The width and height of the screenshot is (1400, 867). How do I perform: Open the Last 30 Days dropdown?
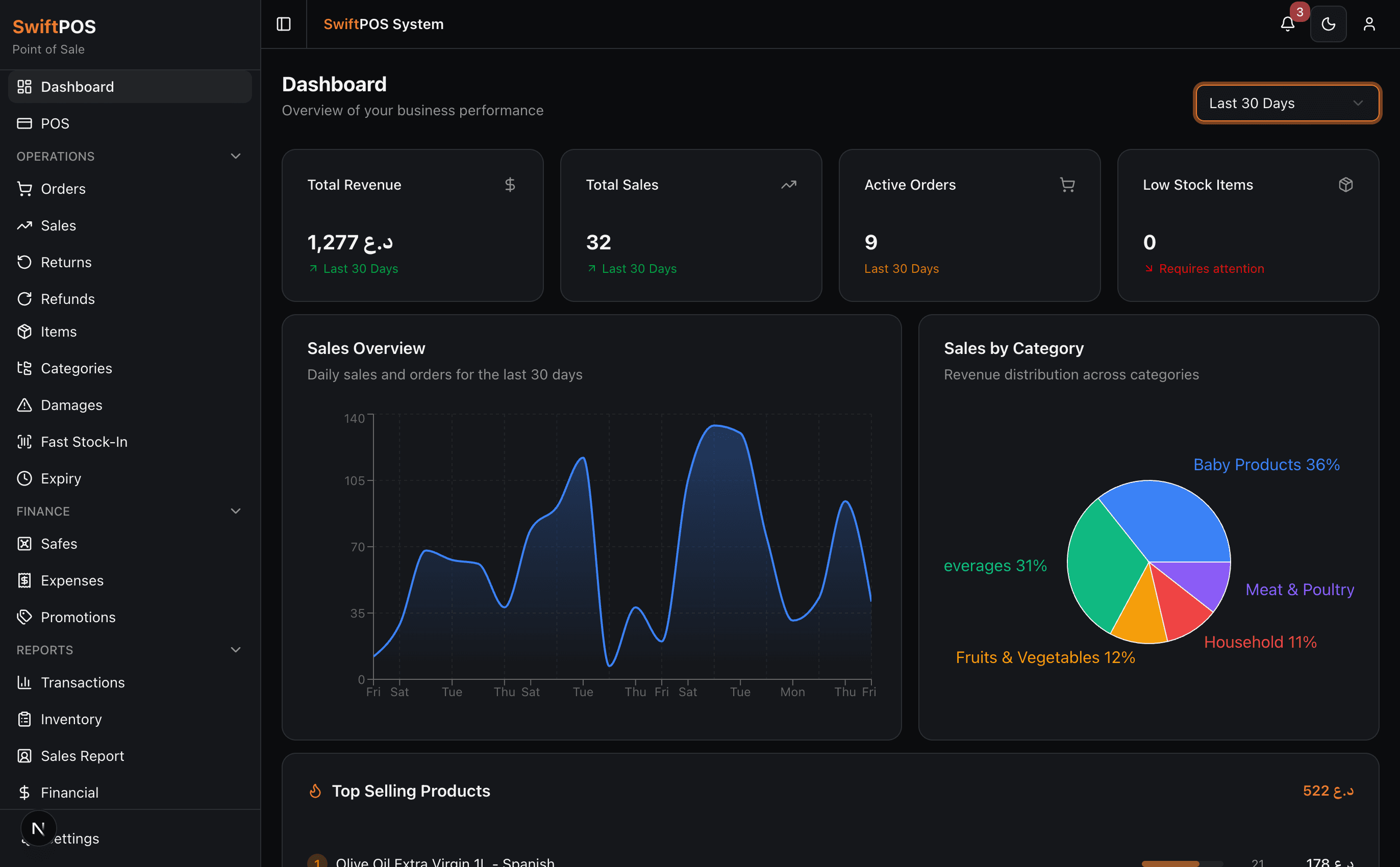1286,103
